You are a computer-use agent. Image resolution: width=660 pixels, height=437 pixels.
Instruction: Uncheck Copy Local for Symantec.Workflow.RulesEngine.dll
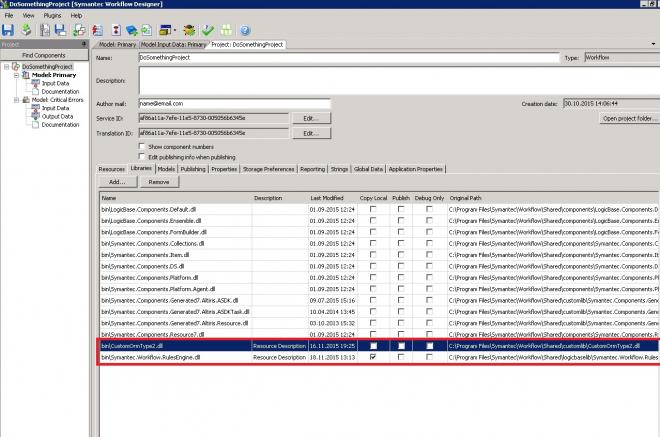point(373,357)
